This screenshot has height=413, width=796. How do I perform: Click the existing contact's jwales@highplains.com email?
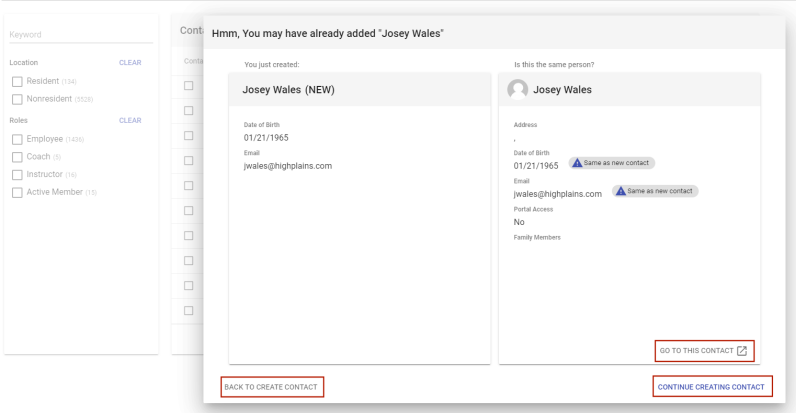[557, 194]
